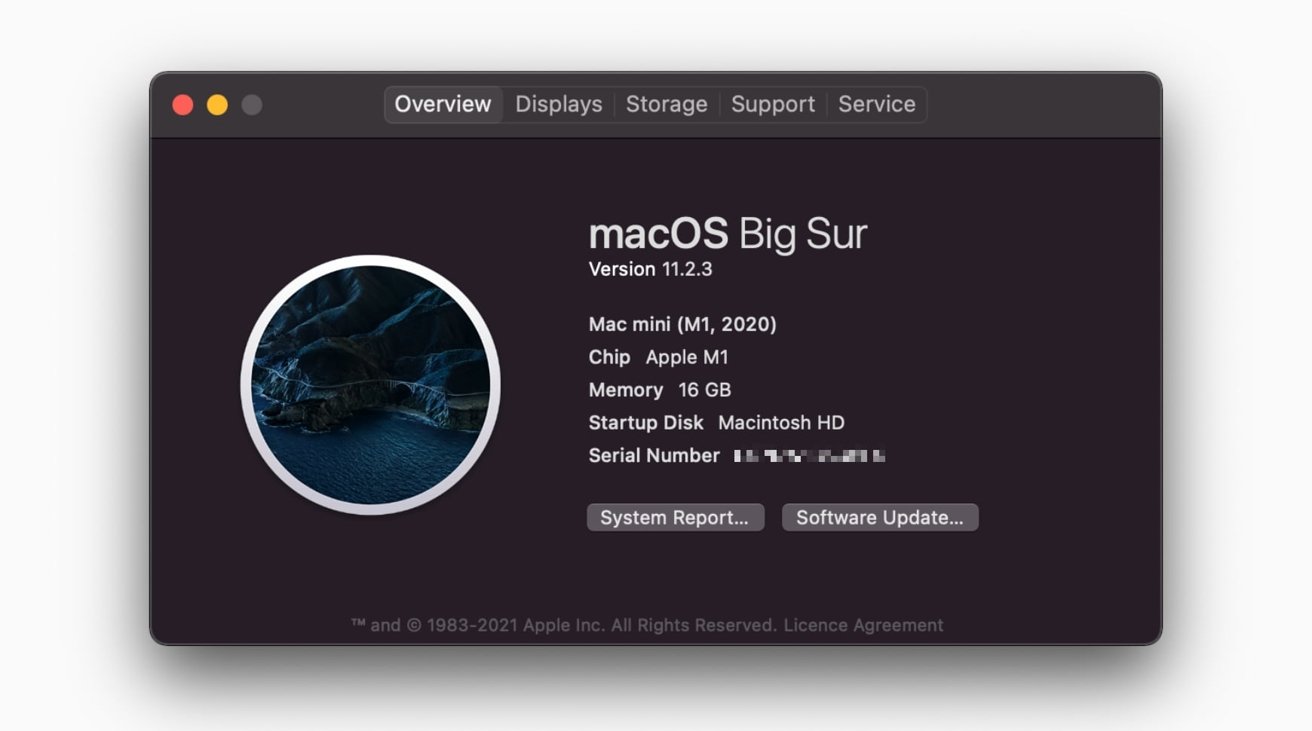Stay on the Overview tab
The image size is (1312, 731).
coord(443,104)
